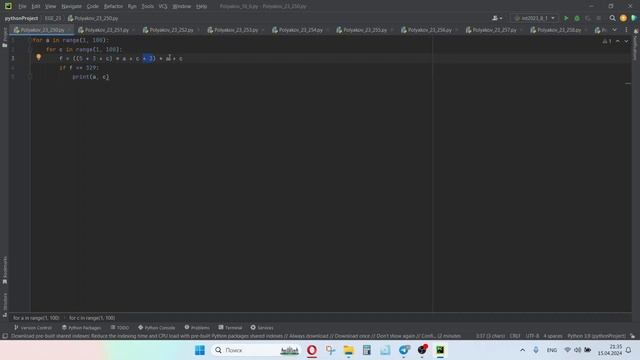Open the Project tool window sidebar button
Image resolution: width=640 pixels, height=360 pixels.
tap(4, 38)
